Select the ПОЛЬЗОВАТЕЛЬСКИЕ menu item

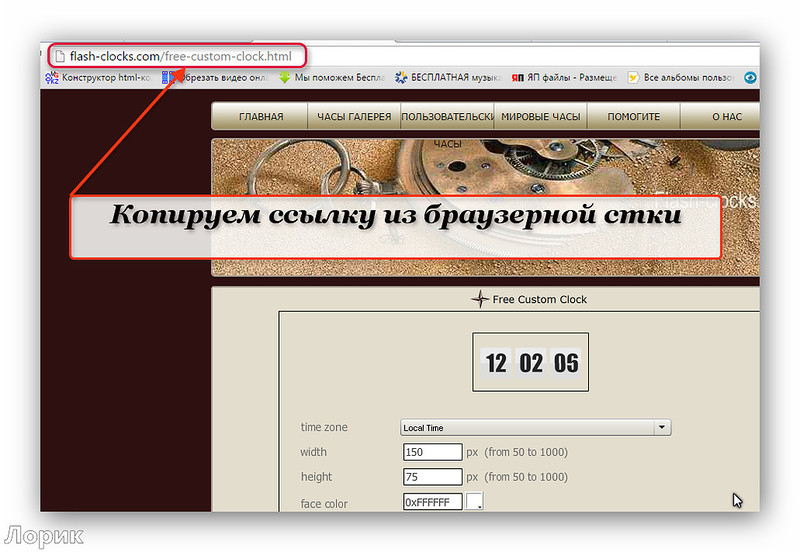point(447,117)
